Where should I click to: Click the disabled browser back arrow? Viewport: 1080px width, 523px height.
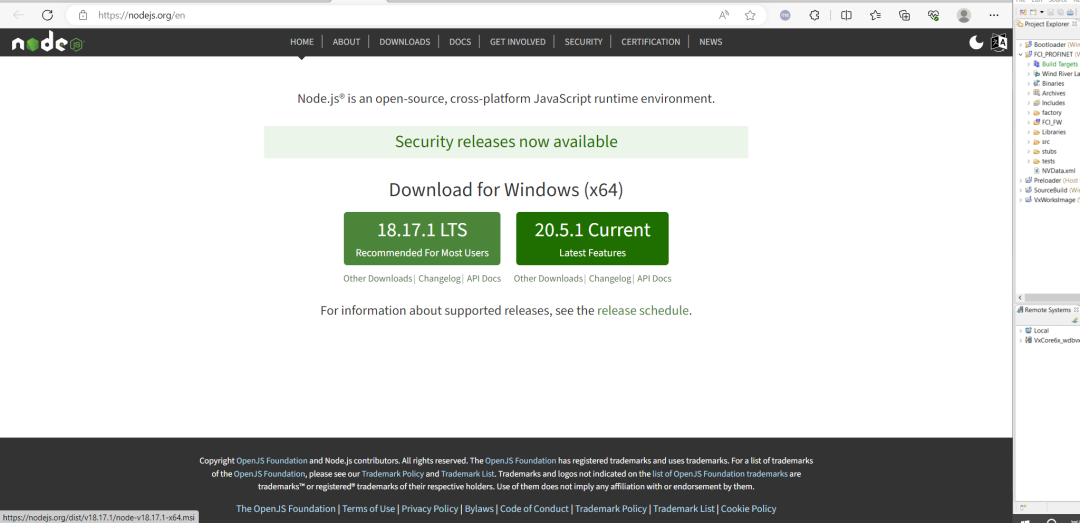pos(19,15)
